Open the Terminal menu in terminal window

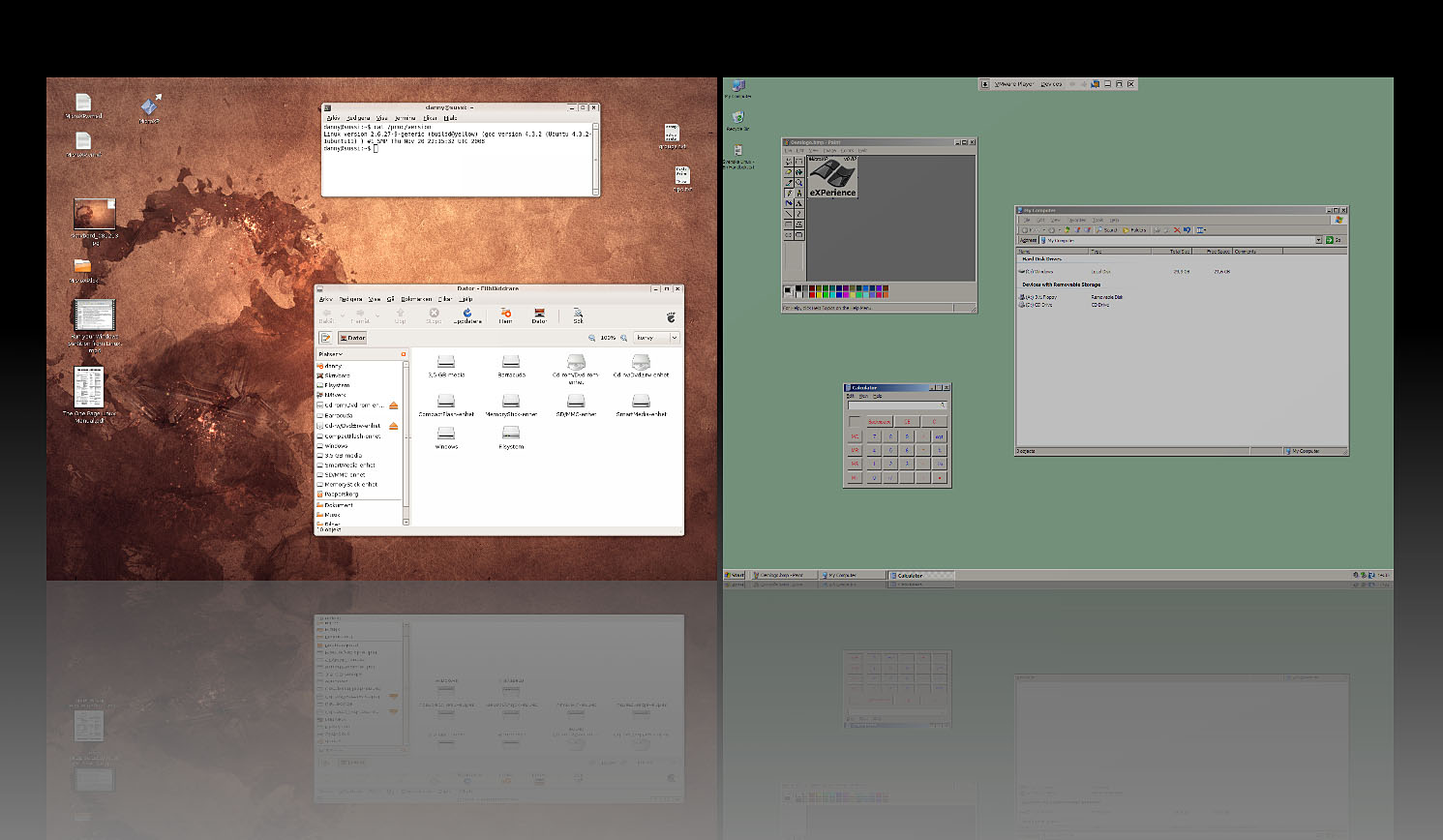[406, 118]
